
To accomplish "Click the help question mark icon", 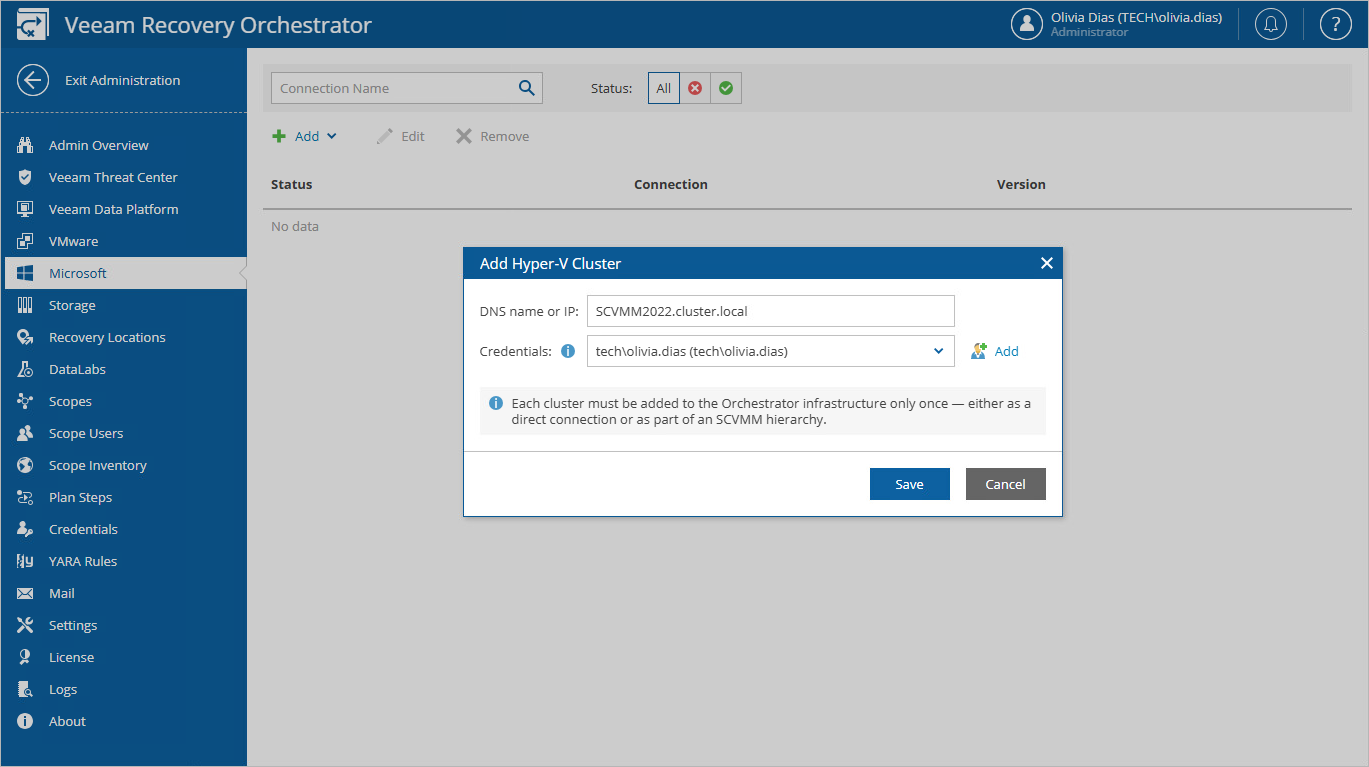I will coord(1335,23).
